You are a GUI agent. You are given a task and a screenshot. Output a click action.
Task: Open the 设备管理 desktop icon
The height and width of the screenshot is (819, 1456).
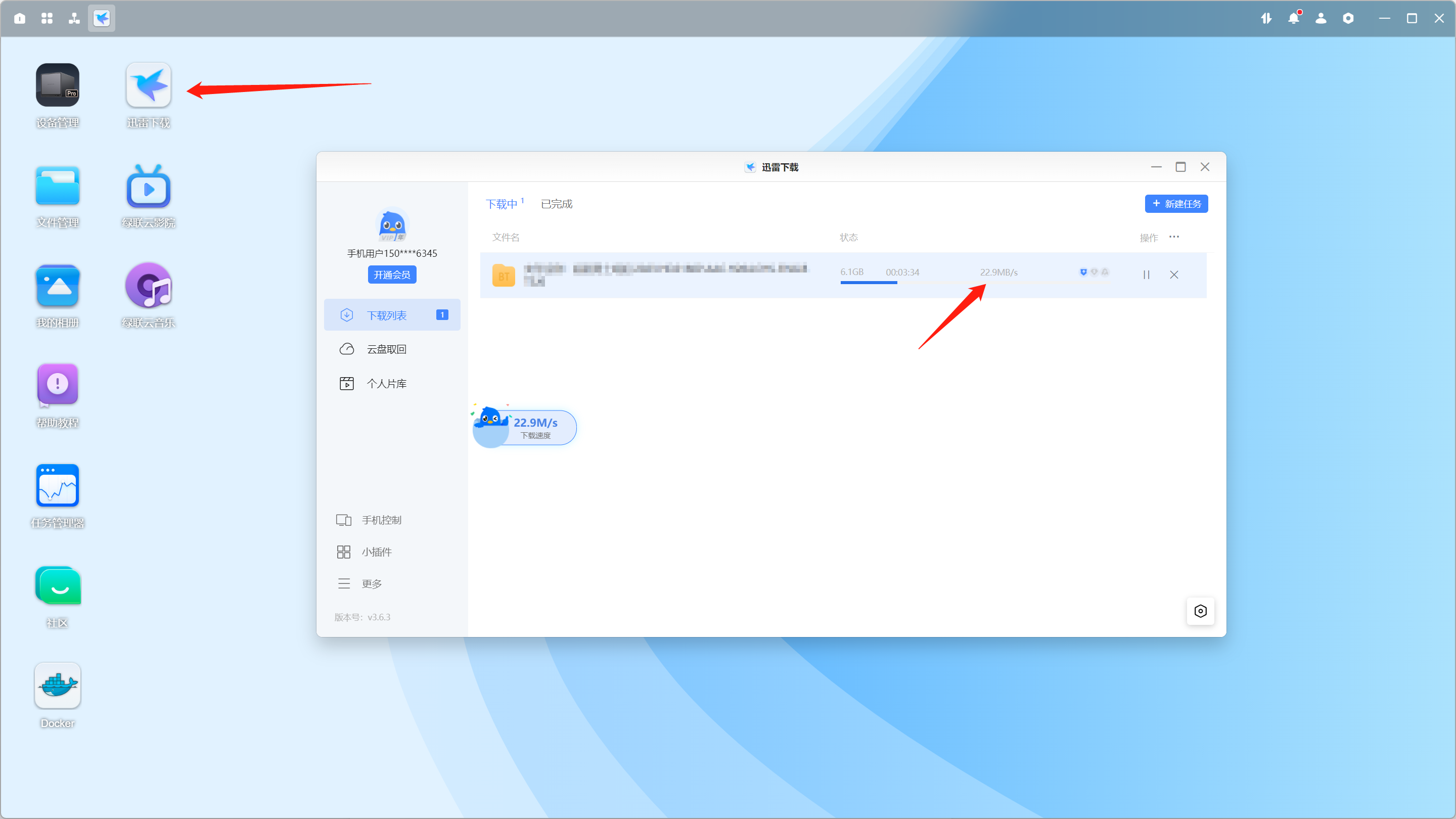[57, 85]
